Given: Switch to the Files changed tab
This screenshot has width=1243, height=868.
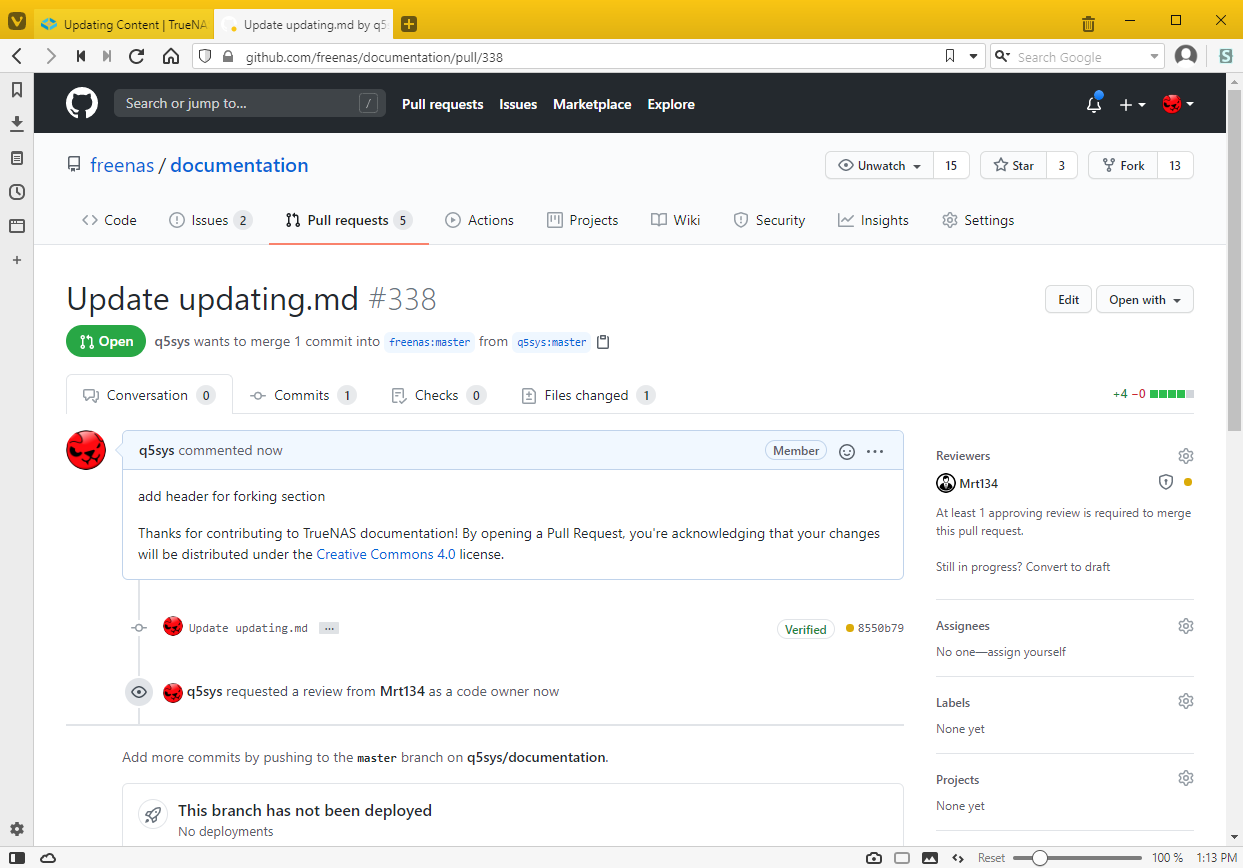Looking at the screenshot, I should click(587, 395).
